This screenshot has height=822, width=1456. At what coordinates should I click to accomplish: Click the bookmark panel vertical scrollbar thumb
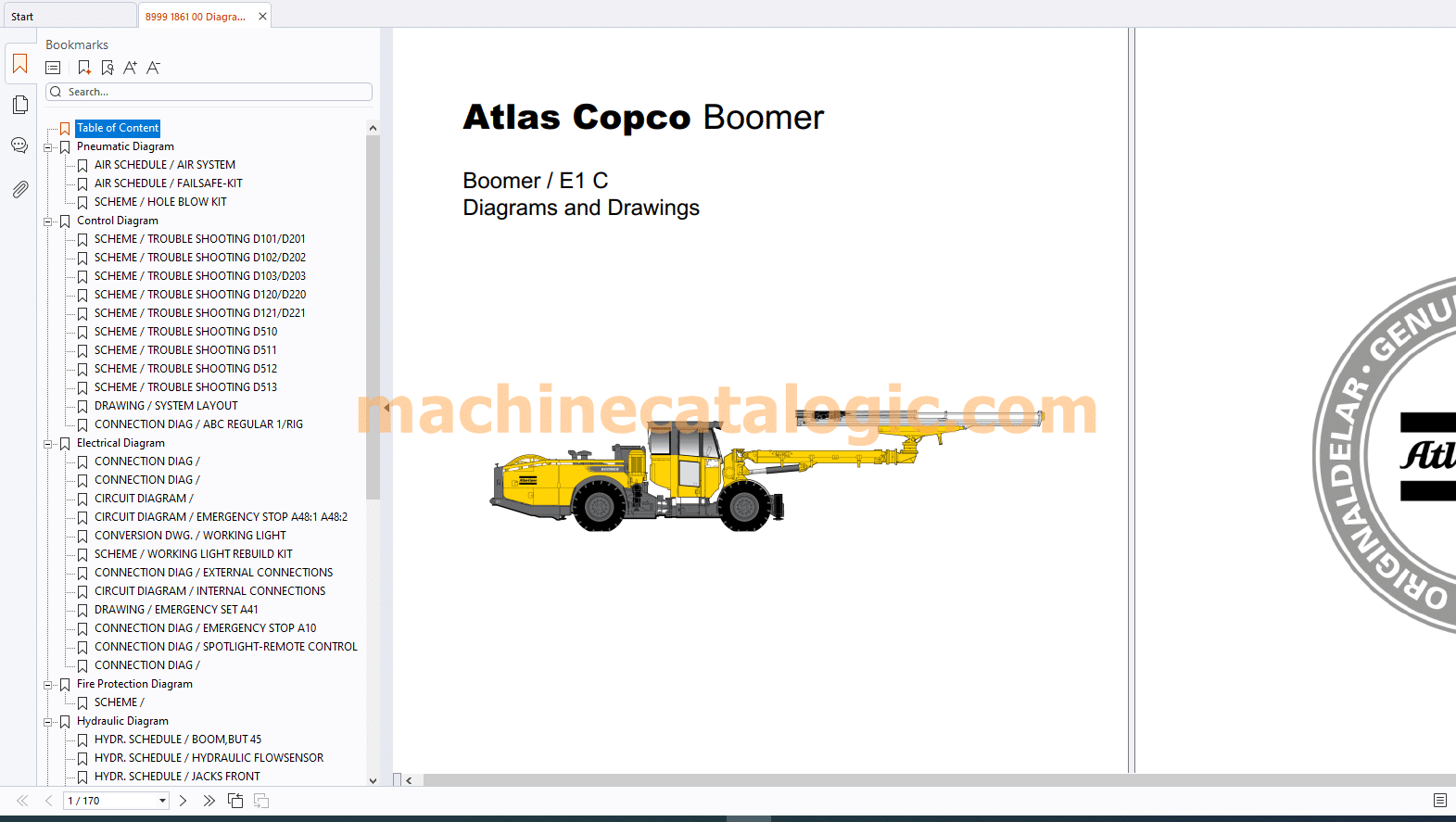click(x=373, y=317)
